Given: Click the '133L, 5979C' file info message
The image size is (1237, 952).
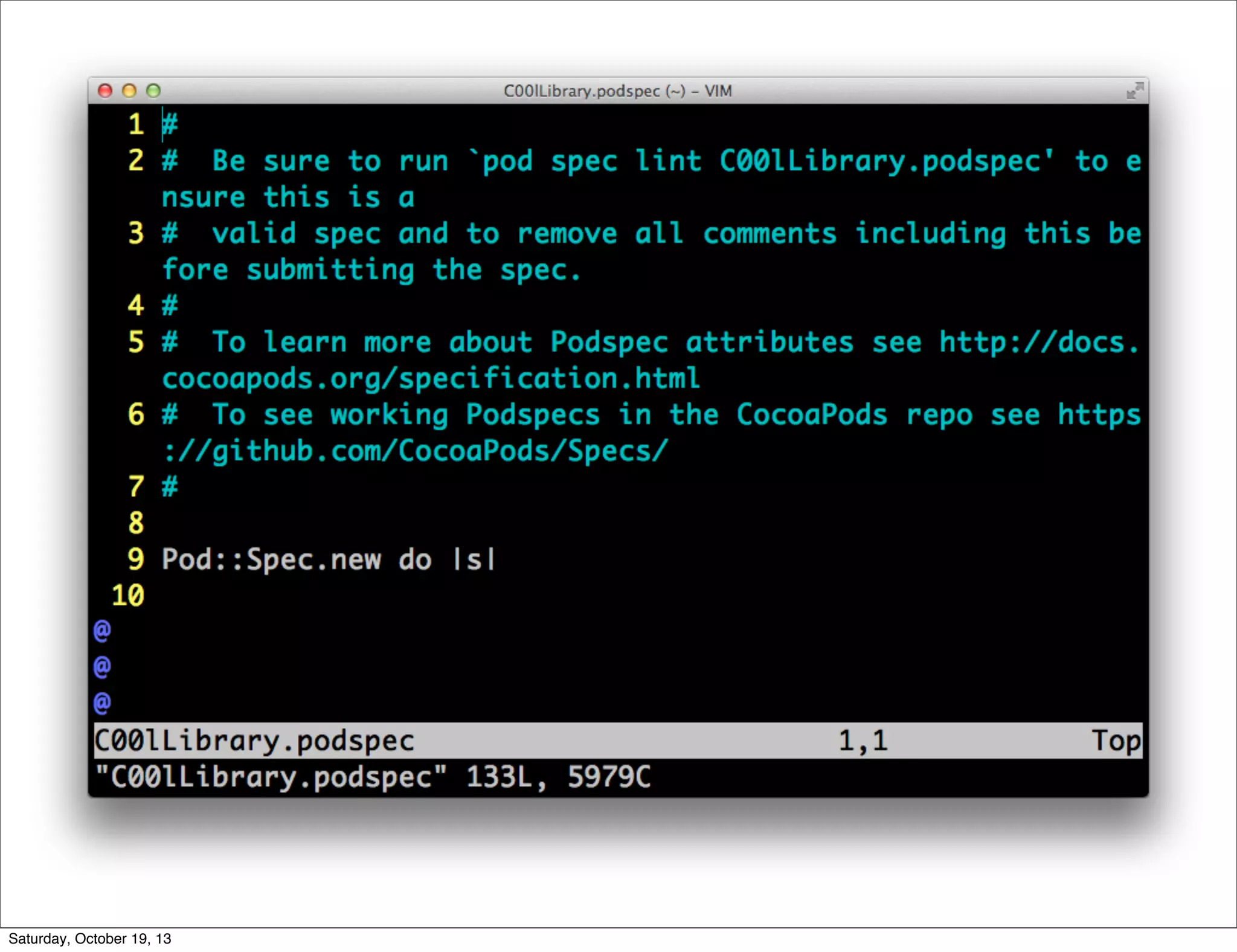Looking at the screenshot, I should point(558,777).
